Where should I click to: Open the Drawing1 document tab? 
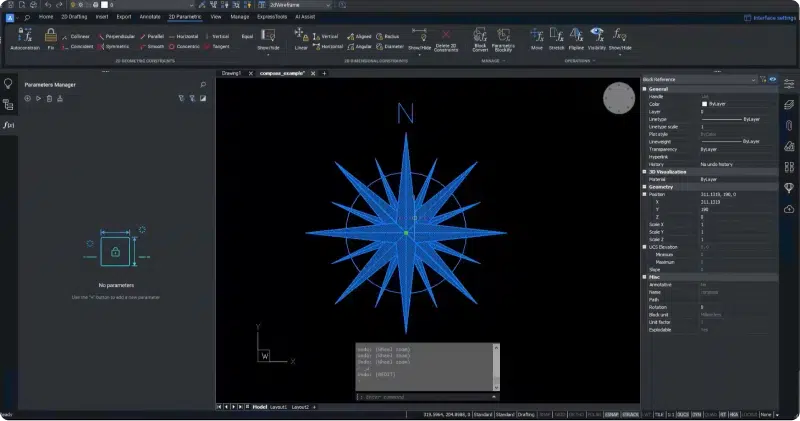232,73
